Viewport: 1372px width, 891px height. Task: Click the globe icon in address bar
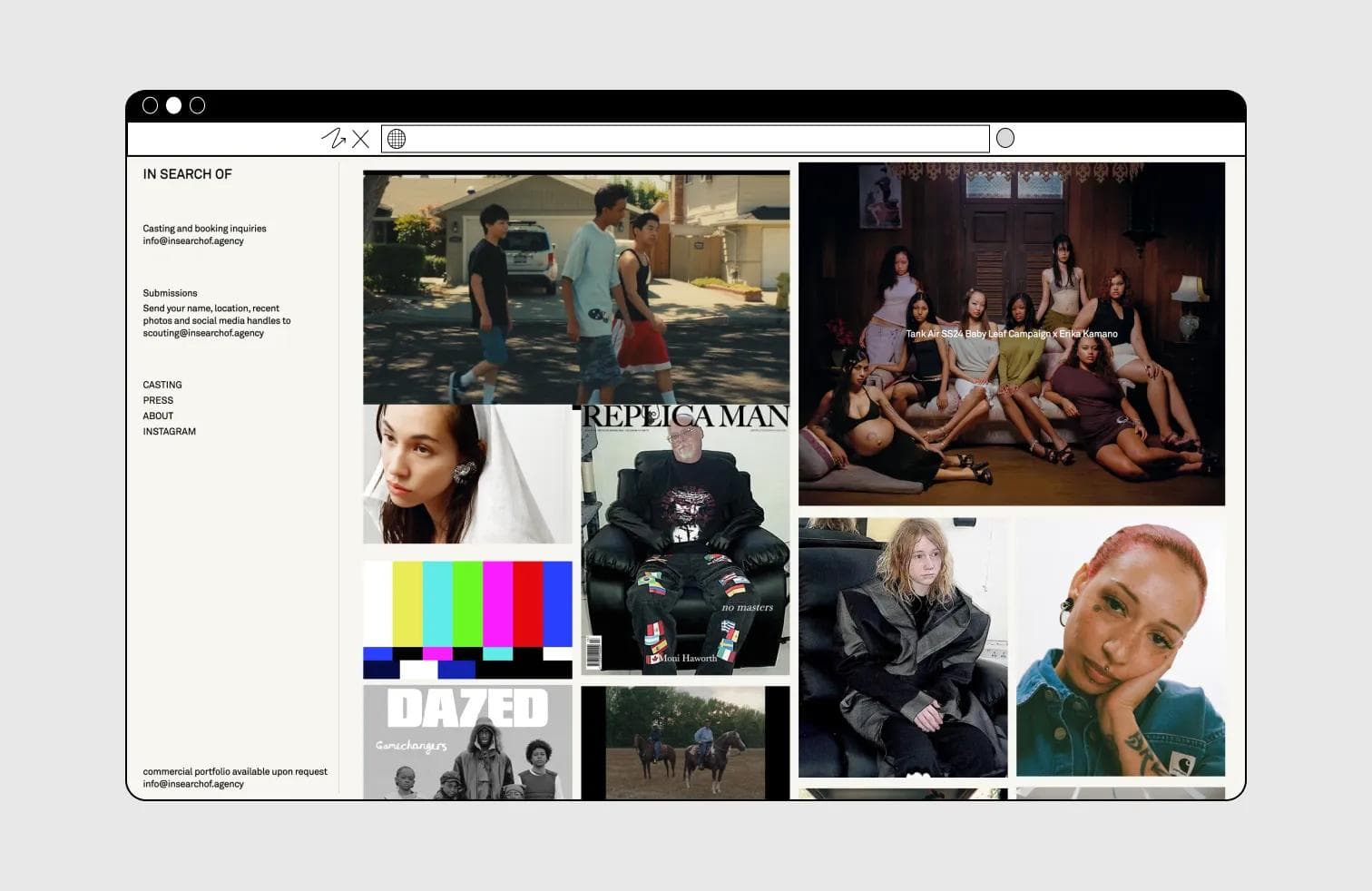coord(397,139)
